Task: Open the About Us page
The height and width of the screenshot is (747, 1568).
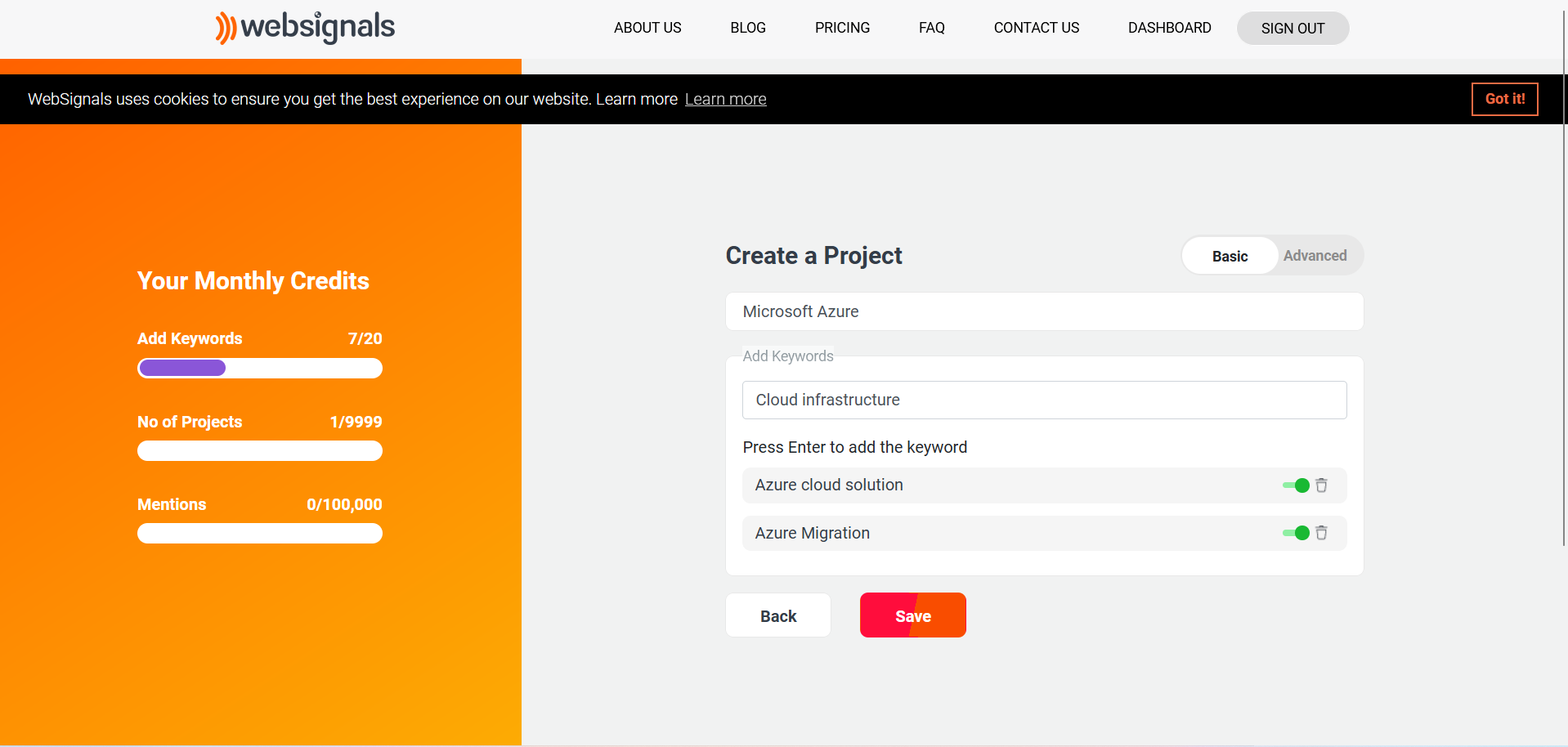Action: (647, 28)
